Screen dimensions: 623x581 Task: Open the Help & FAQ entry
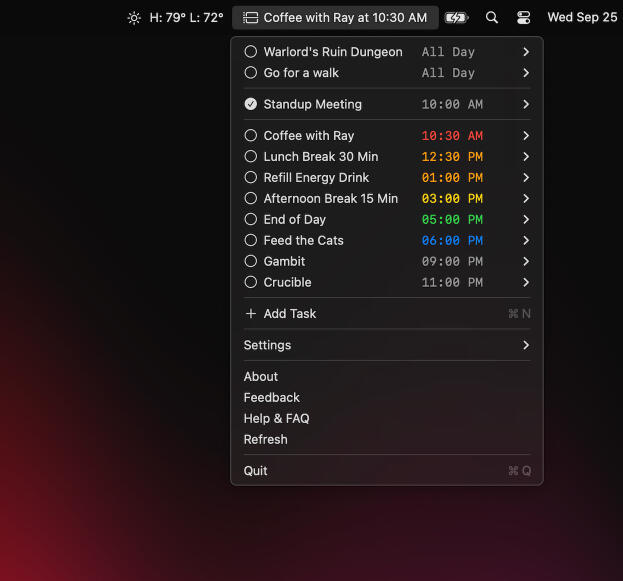point(276,419)
